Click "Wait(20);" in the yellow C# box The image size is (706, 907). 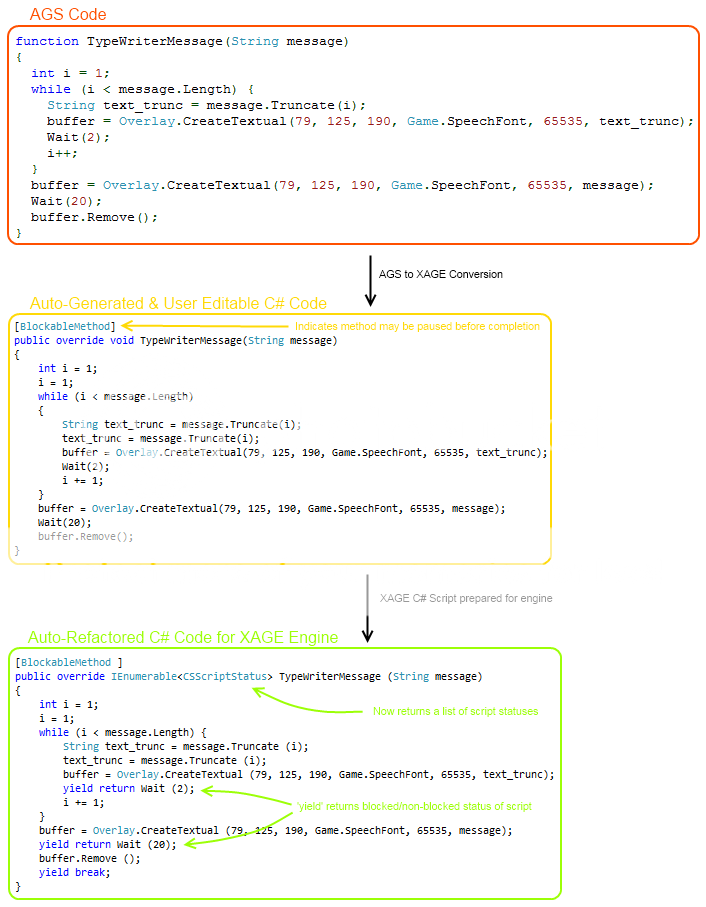65,522
